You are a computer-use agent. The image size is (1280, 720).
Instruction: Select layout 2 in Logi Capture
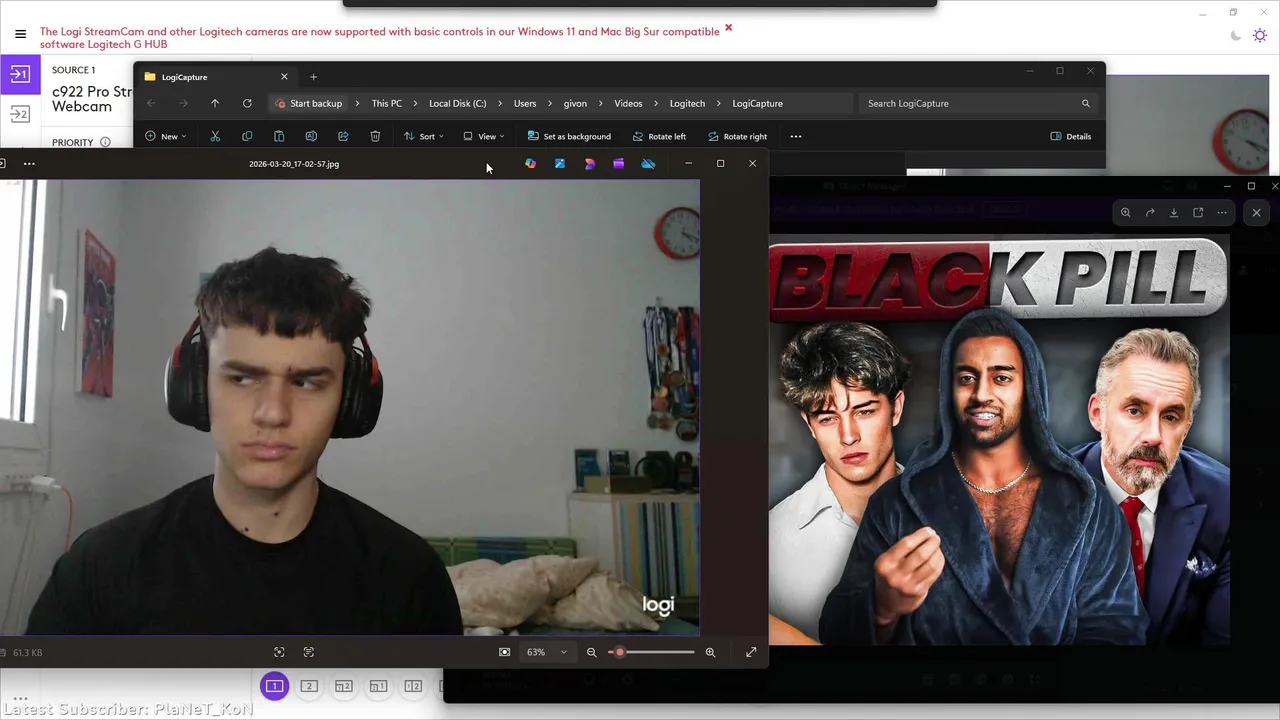coord(309,686)
